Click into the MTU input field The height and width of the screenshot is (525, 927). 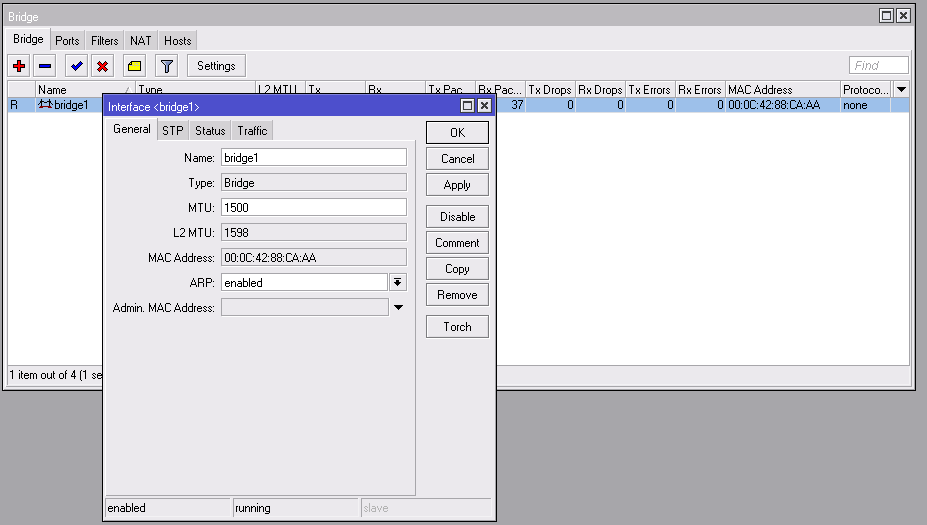[x=313, y=207]
